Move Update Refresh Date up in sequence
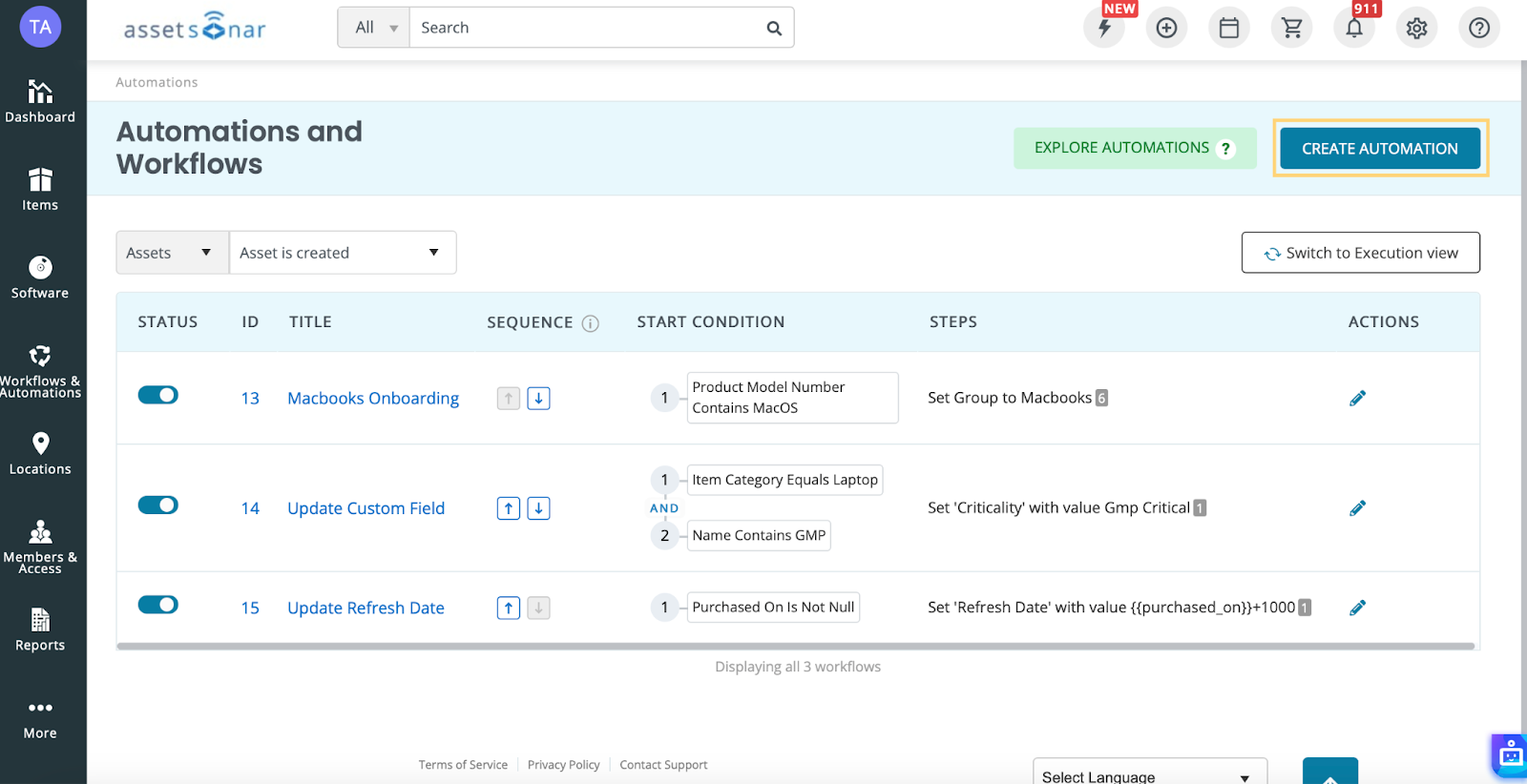This screenshot has height=784, width=1527. point(509,608)
